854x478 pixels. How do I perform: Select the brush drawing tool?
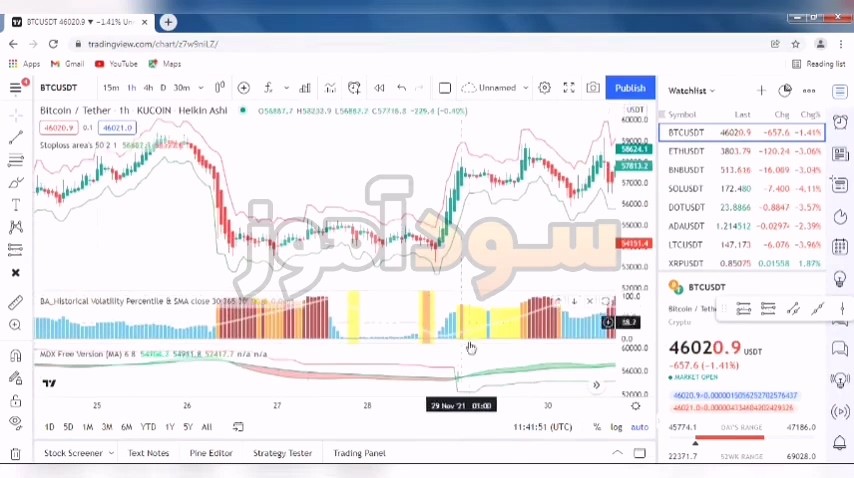tap(16, 182)
